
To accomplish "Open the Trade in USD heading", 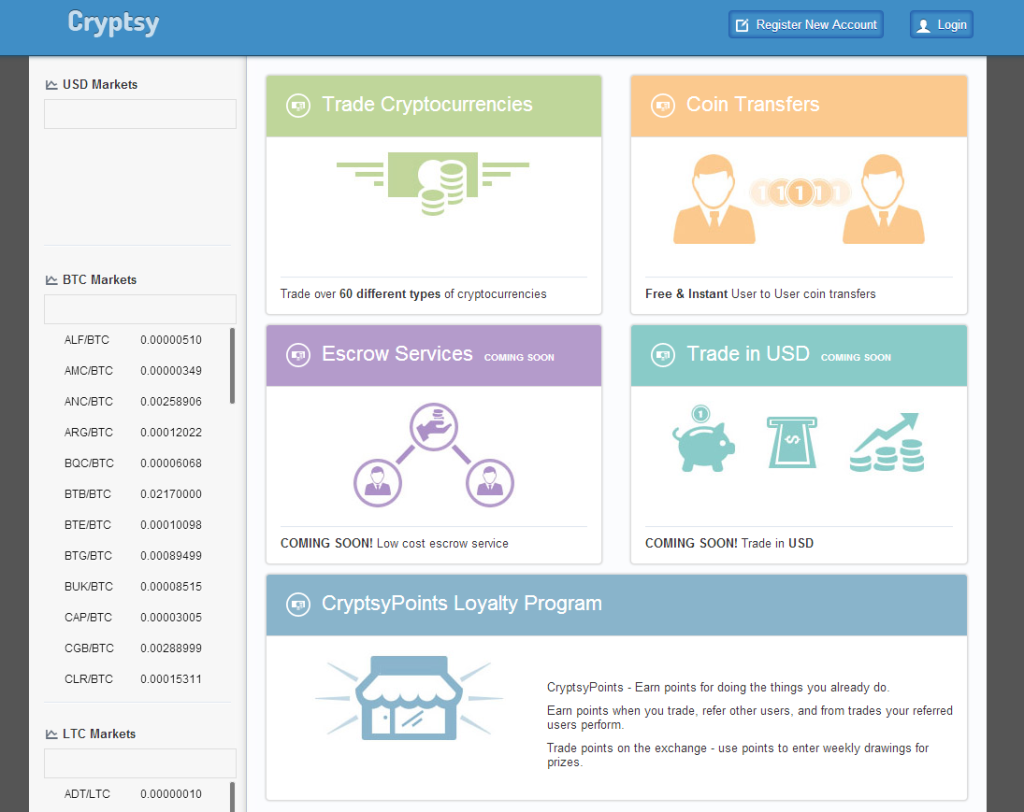I will pyautogui.click(x=748, y=354).
